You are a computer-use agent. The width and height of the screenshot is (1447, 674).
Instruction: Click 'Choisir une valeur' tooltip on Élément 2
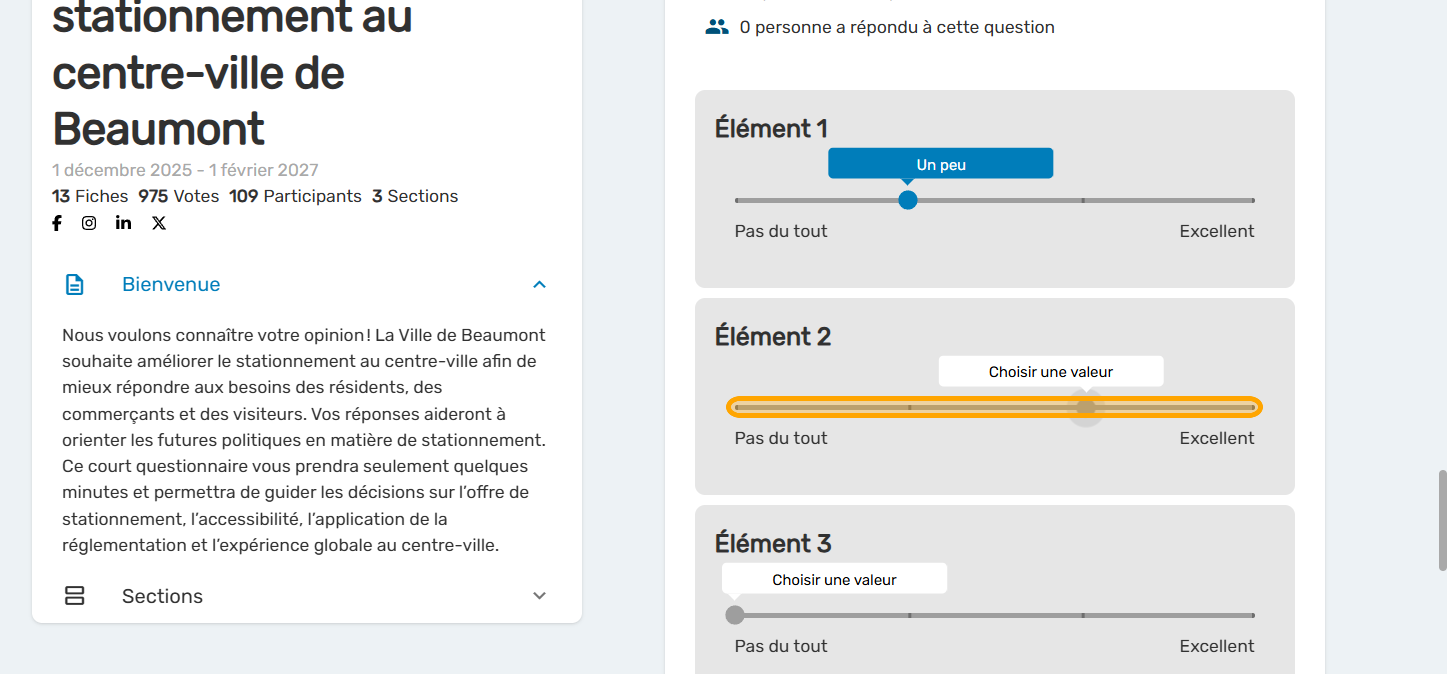1050,372
